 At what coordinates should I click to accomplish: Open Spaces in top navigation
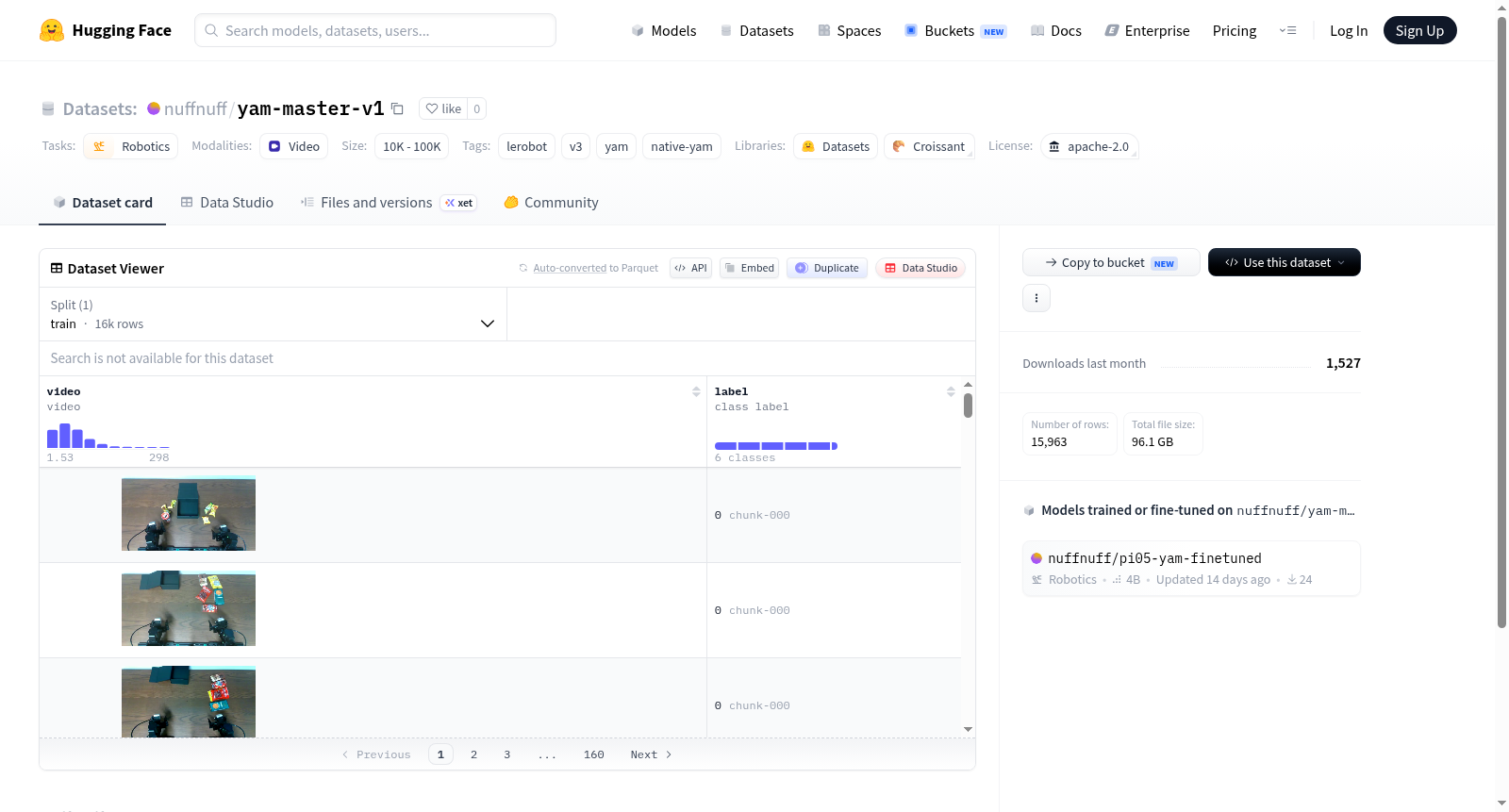[849, 30]
